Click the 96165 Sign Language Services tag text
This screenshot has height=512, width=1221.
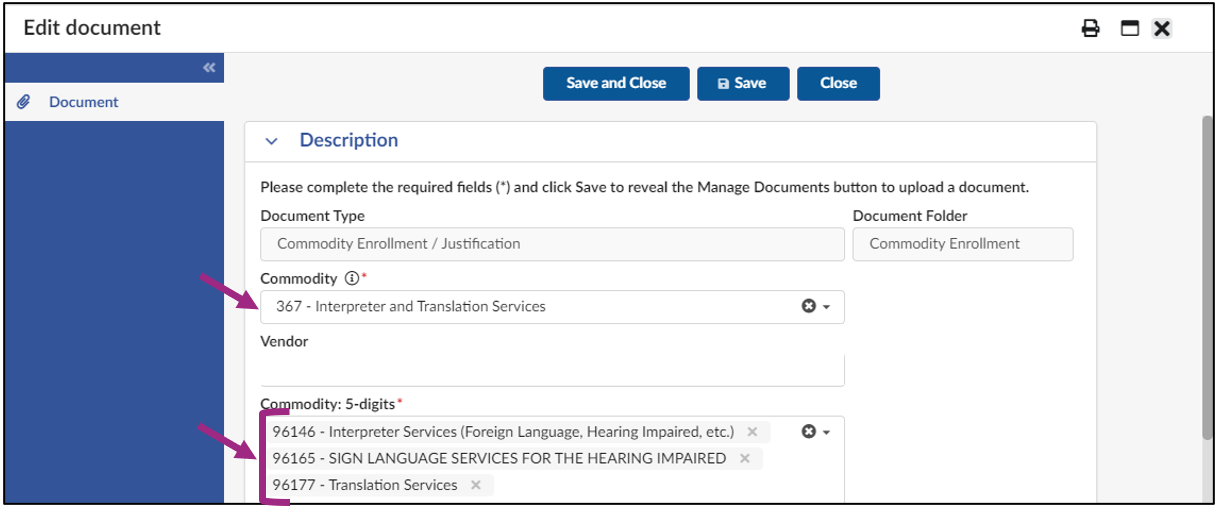point(499,458)
